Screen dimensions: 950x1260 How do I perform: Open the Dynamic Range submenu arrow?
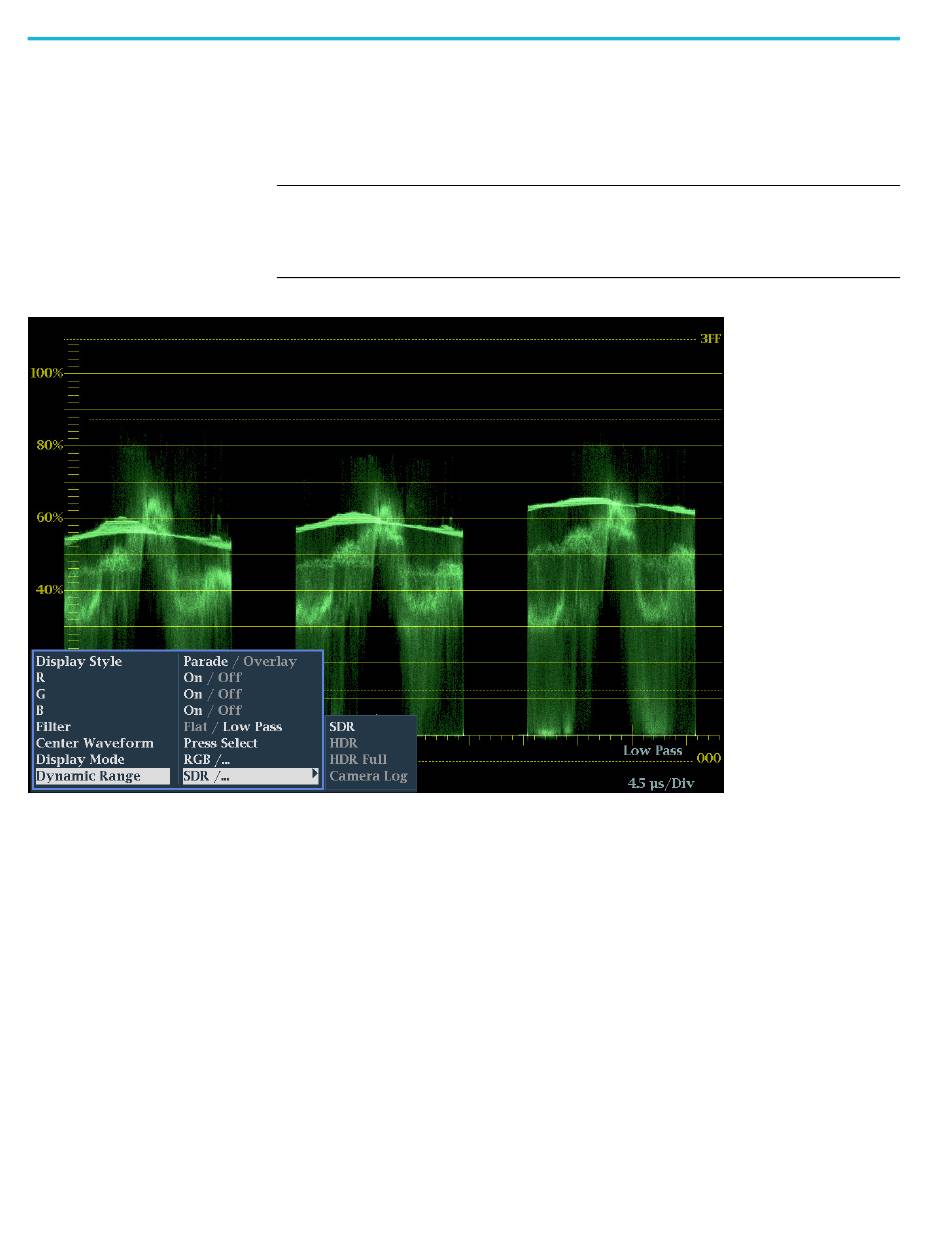(x=315, y=775)
